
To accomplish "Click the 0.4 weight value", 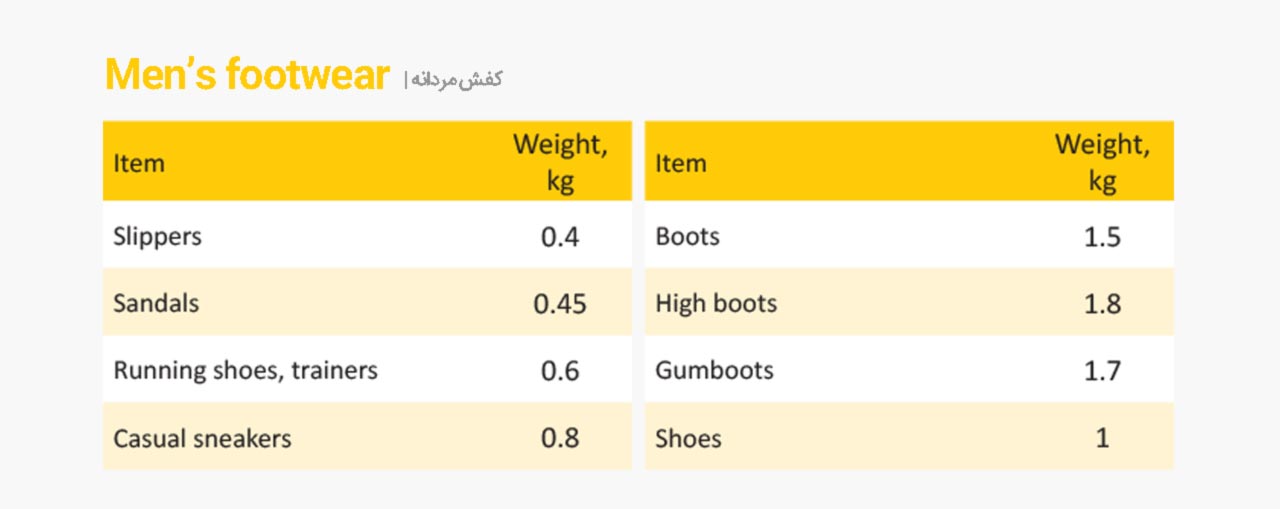I will [560, 237].
